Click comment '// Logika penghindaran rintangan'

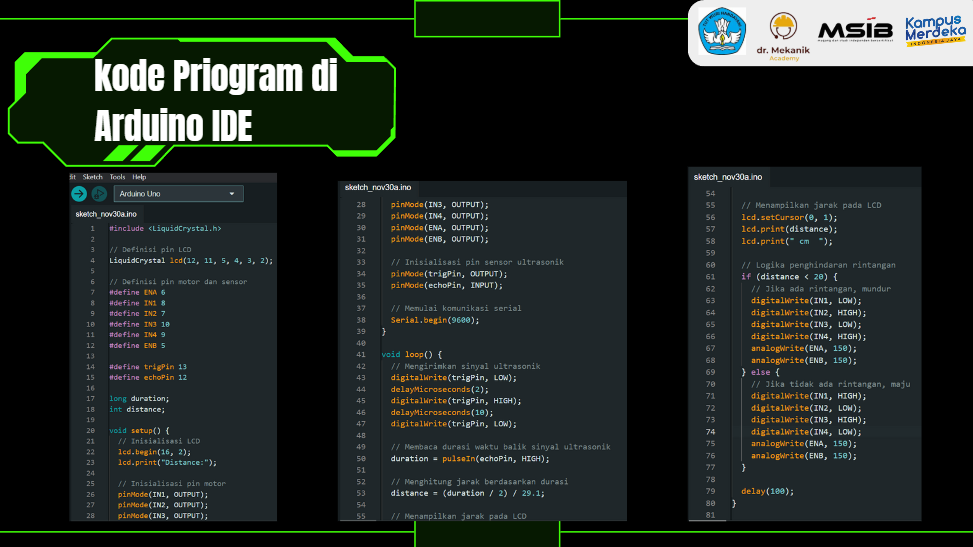pyautogui.click(x=818, y=265)
